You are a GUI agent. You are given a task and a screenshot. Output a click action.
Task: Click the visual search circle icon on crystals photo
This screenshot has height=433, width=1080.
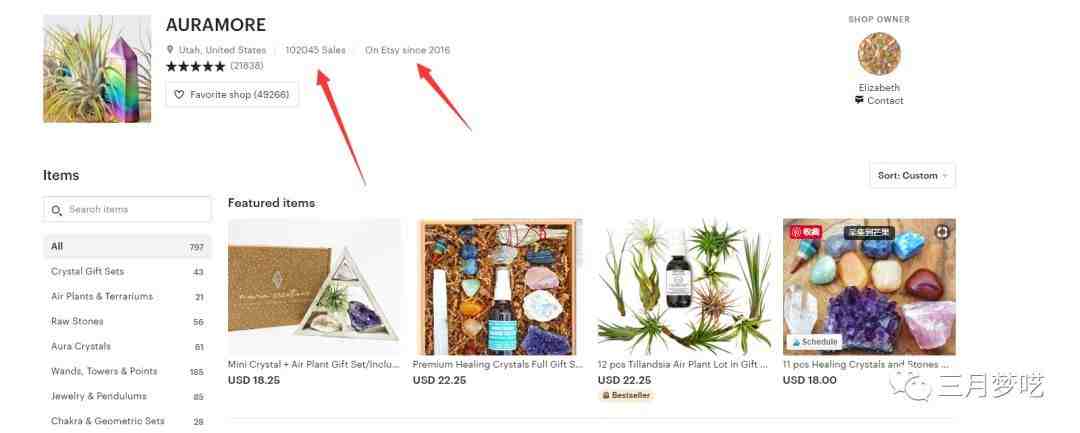pos(942,232)
